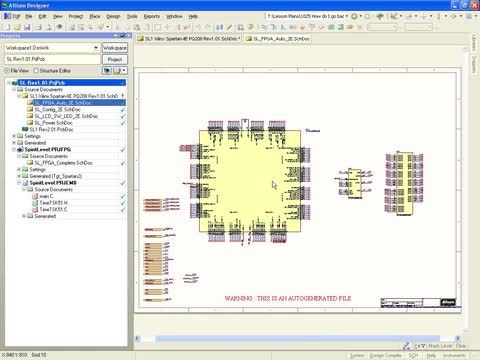480x360 pixels.
Task: Open the panel options dropdown beside compile icon
Action: pos(120,70)
